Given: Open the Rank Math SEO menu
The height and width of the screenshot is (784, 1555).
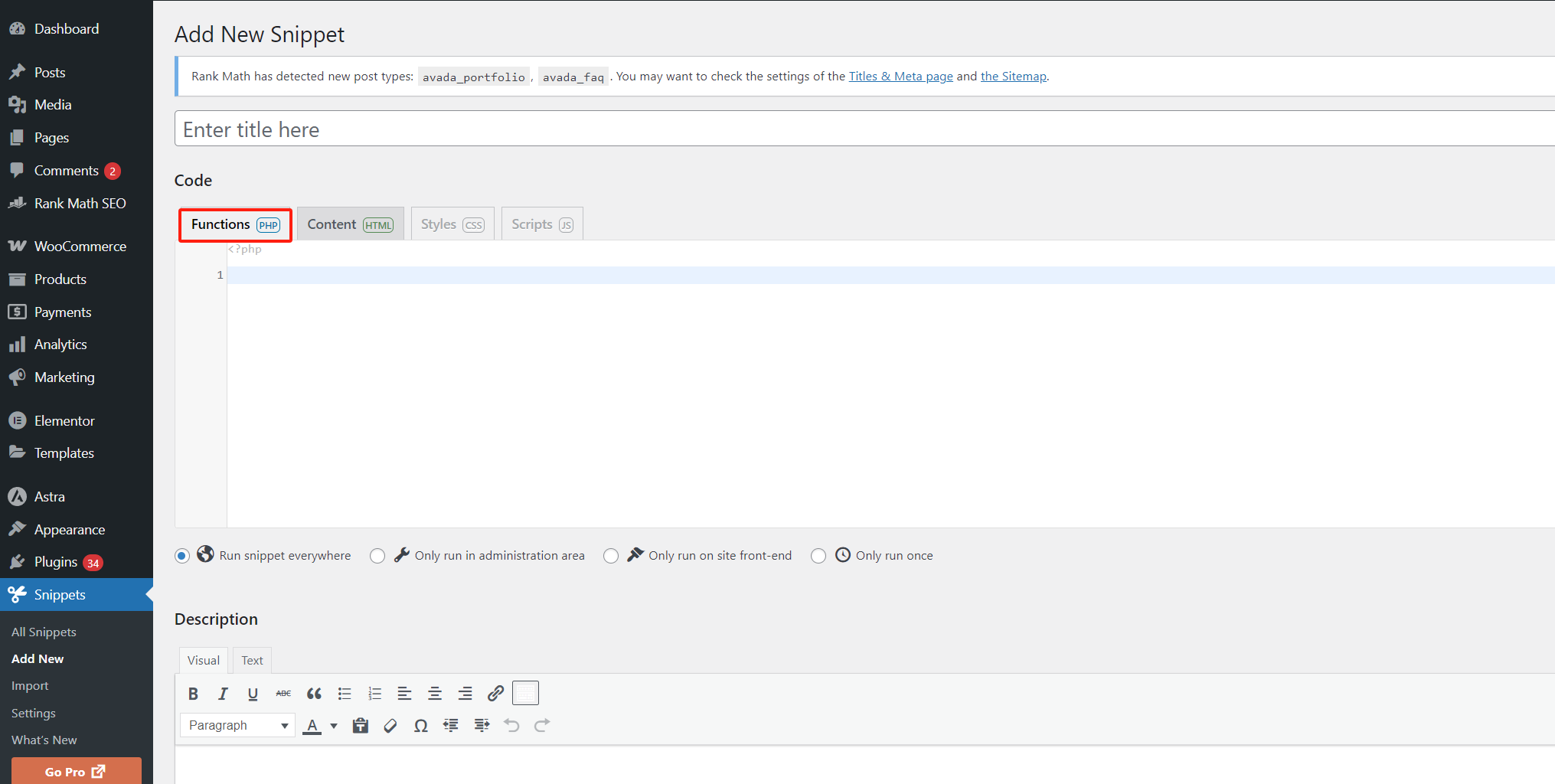Looking at the screenshot, I should pos(80,203).
